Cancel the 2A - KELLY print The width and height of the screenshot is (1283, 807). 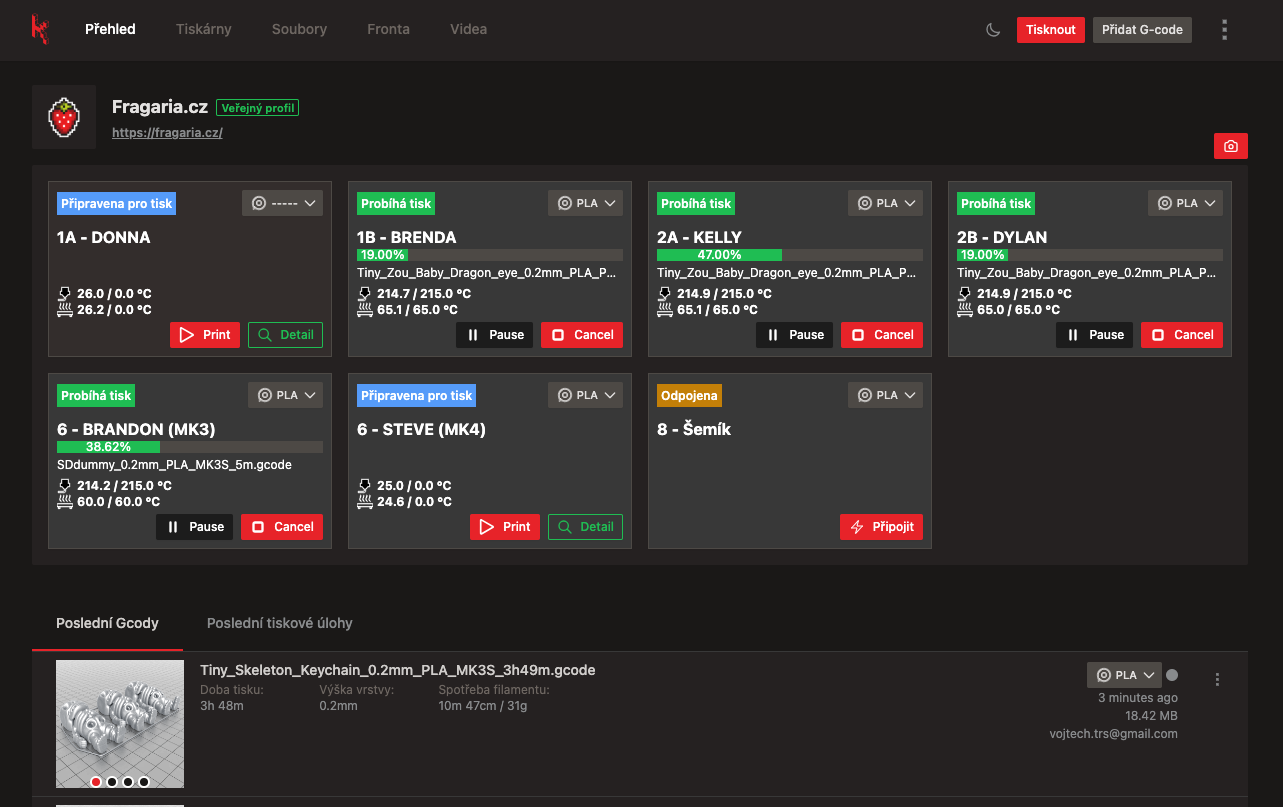coord(882,335)
